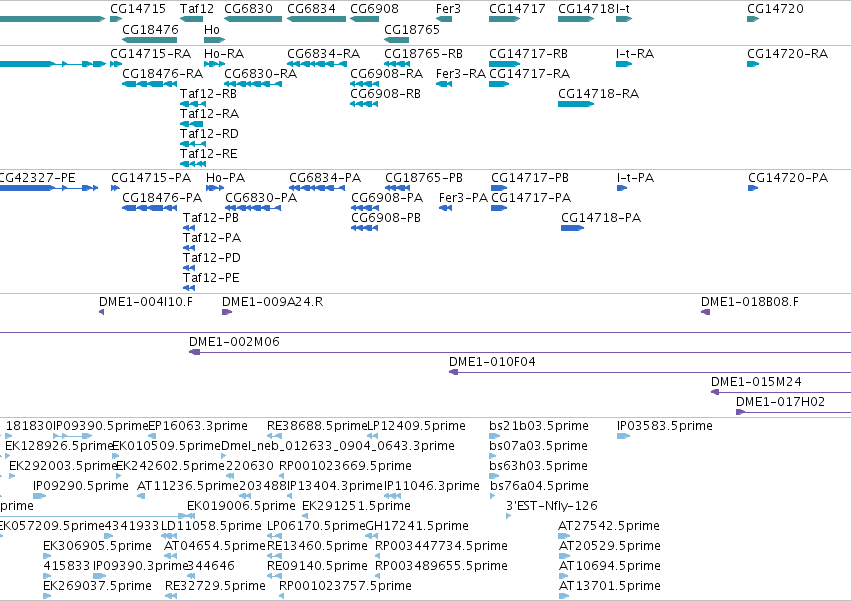This screenshot has height=601, width=851.
Task: Open EST IP03583.5prime
Action: click(x=664, y=426)
